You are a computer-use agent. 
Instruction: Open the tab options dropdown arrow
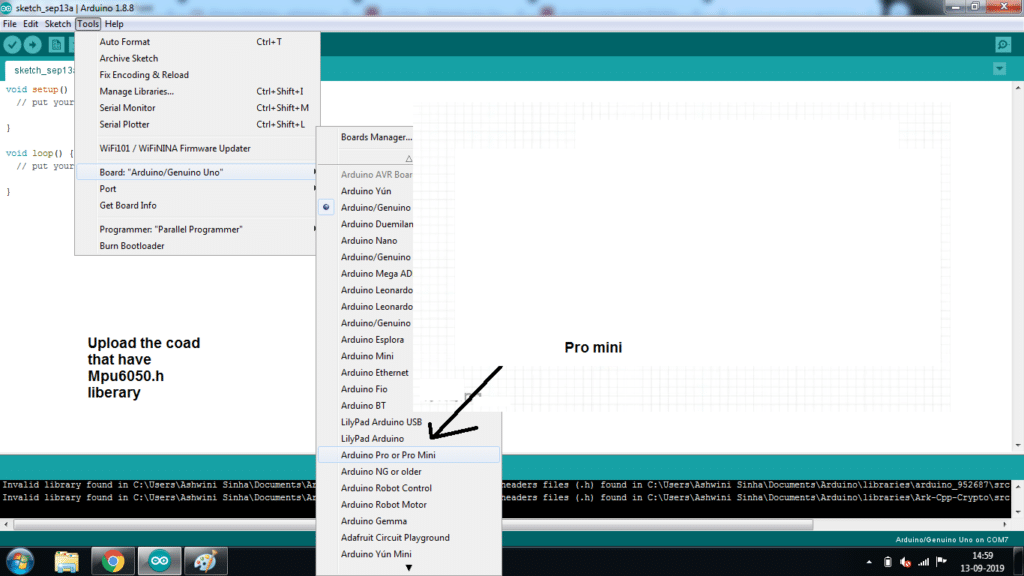pos(999,69)
